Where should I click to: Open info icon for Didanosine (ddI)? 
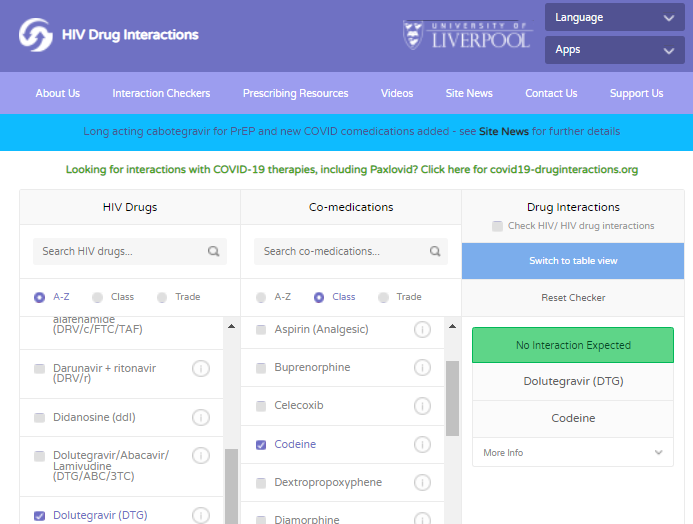[x=201, y=418]
